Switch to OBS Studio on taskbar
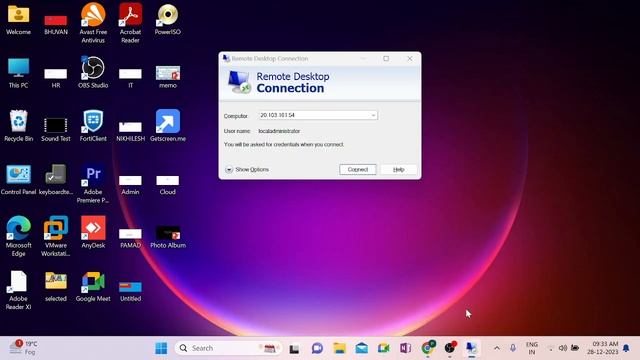This screenshot has height=360, width=640. click(x=450, y=348)
